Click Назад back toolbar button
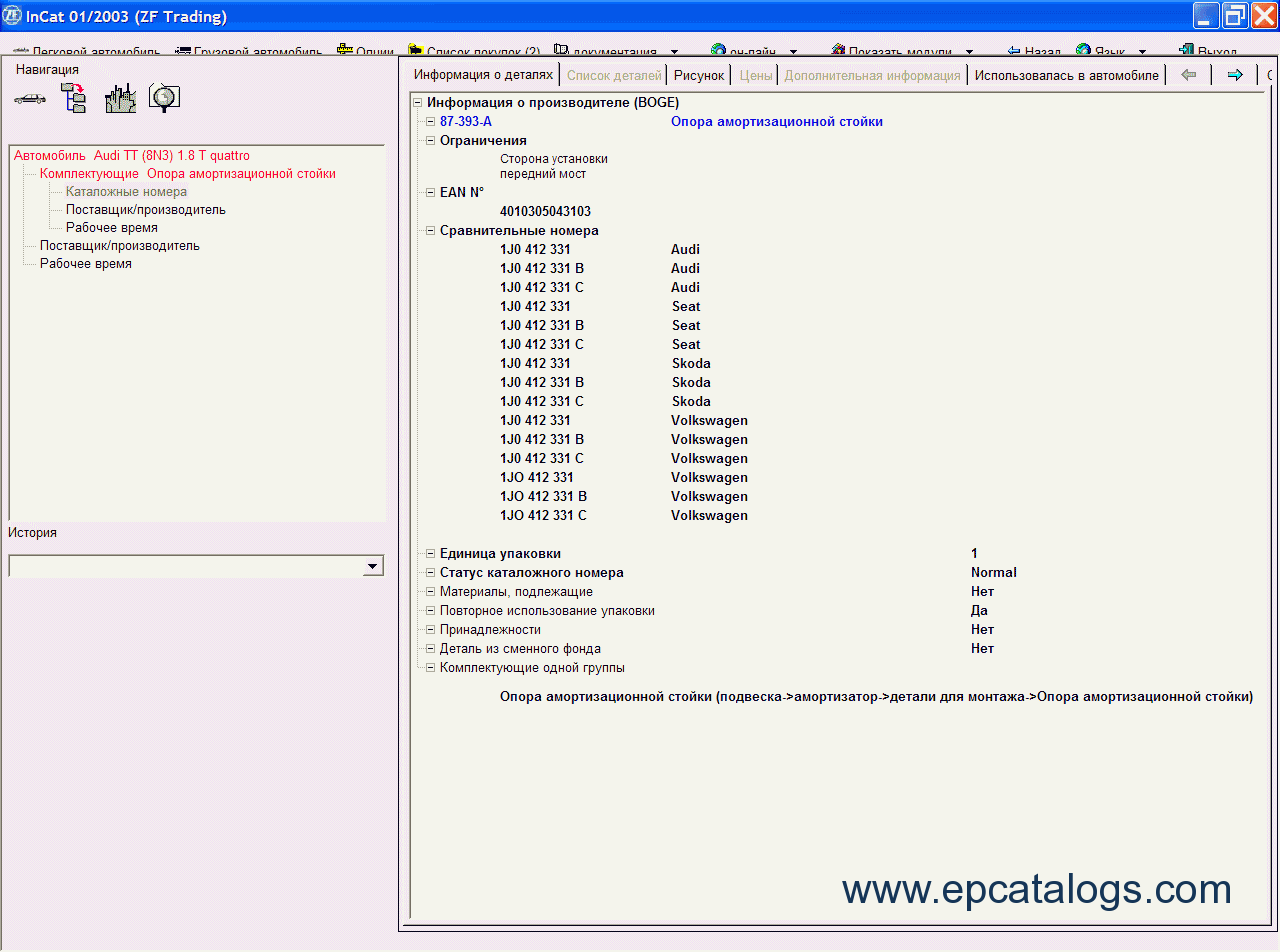Screen dimensions: 1280x952 [1034, 52]
